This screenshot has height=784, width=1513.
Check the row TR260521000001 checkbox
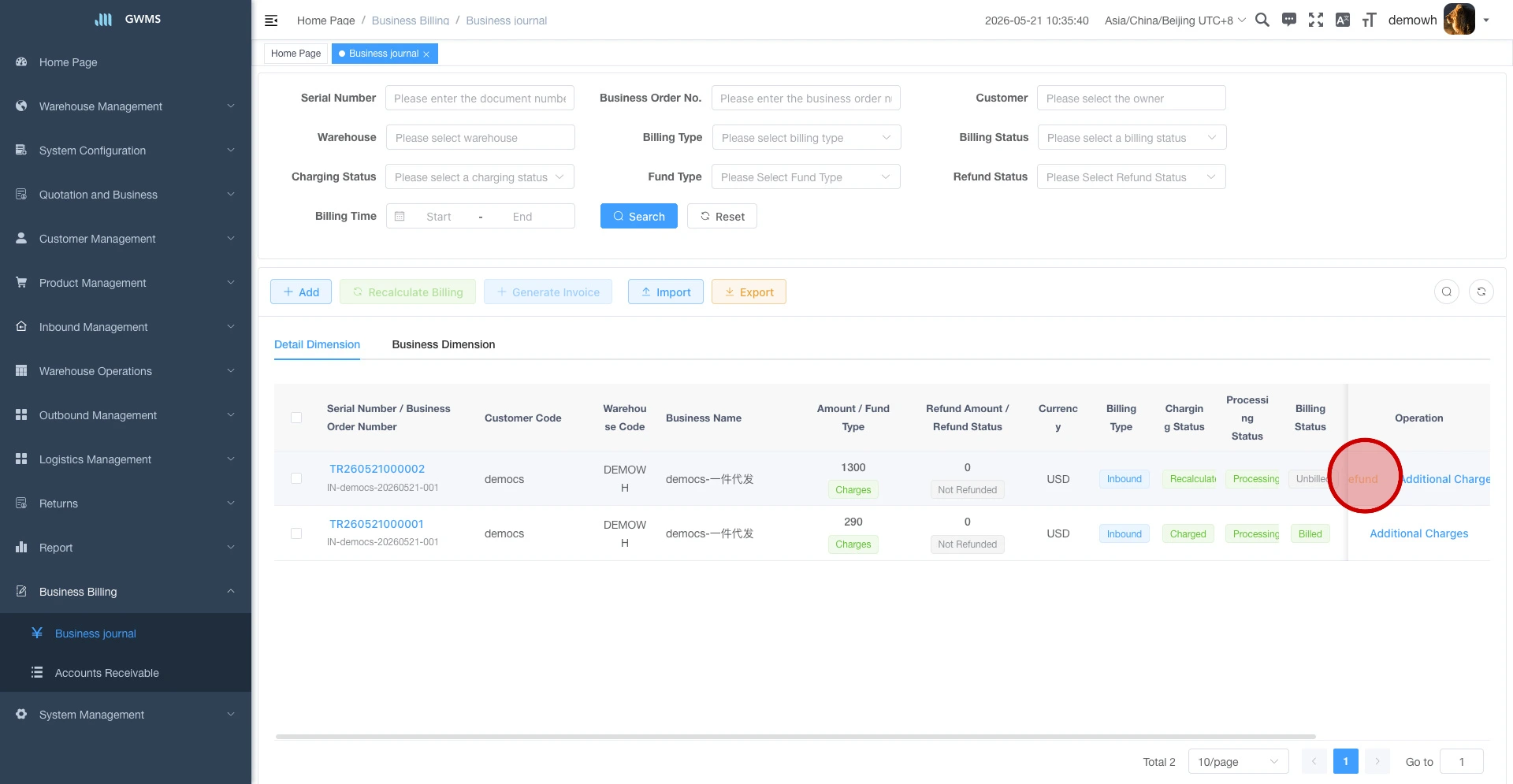coord(296,533)
